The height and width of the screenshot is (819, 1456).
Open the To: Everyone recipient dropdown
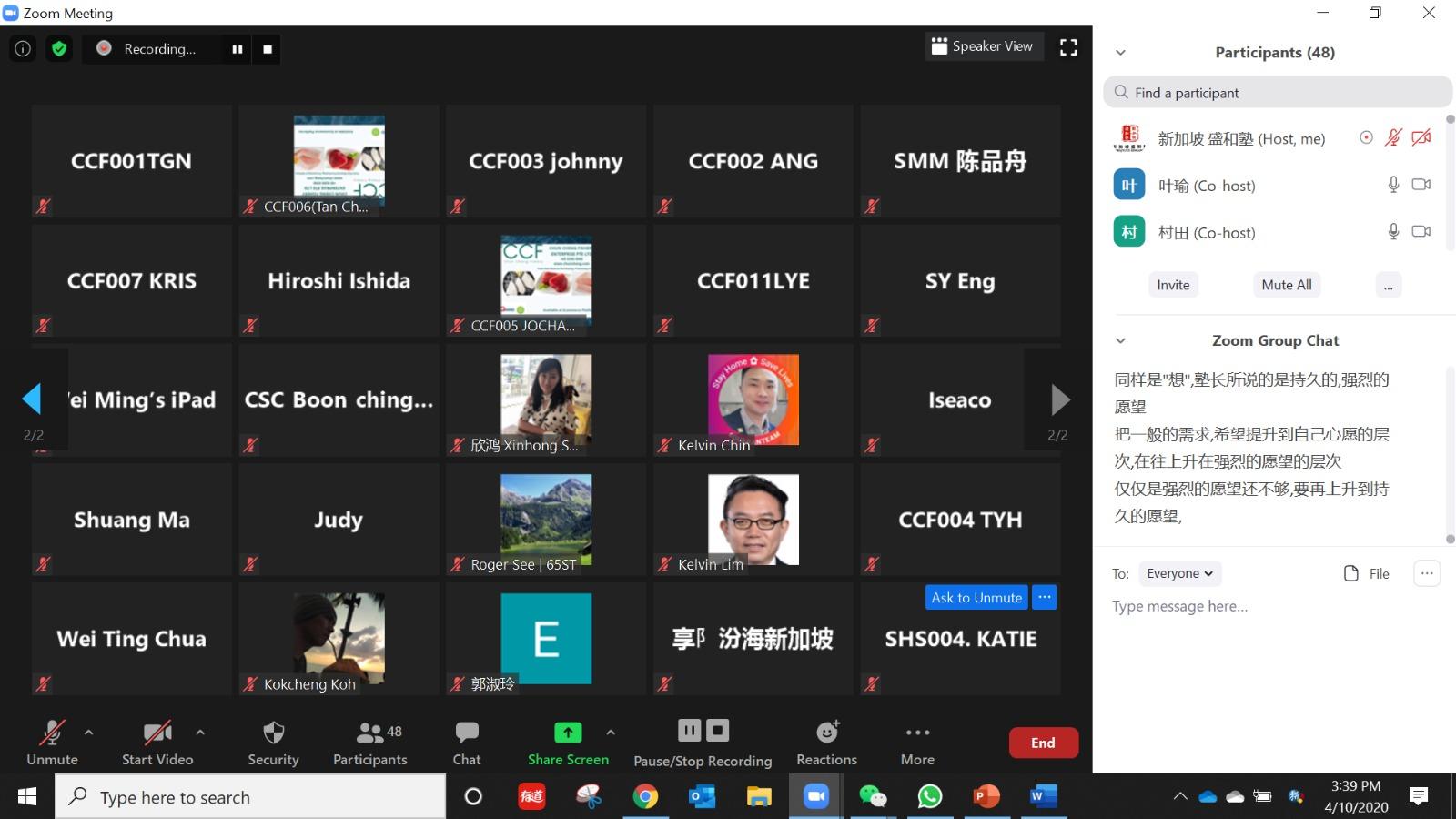click(1179, 573)
